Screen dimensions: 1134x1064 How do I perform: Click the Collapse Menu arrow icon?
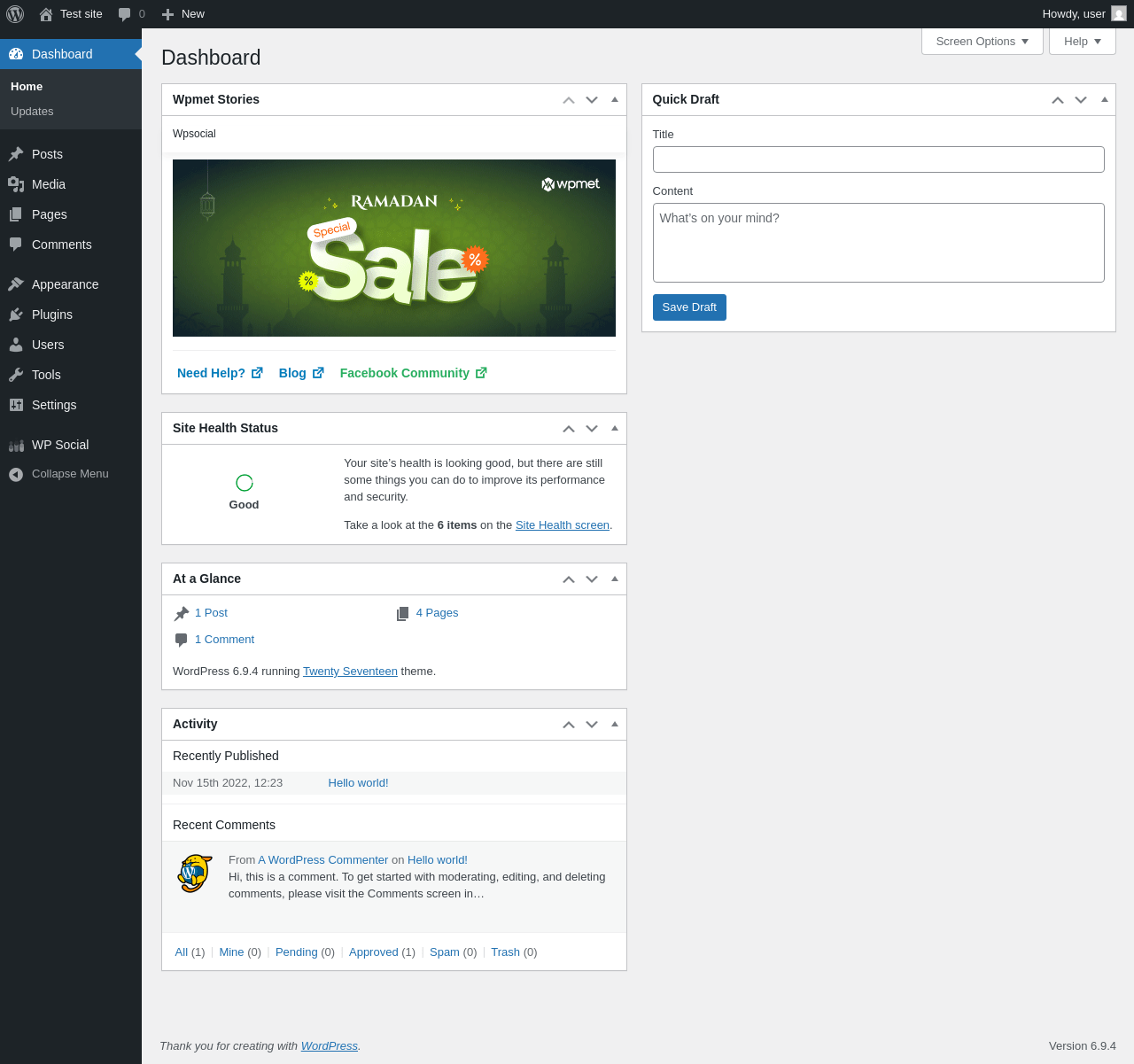16,475
